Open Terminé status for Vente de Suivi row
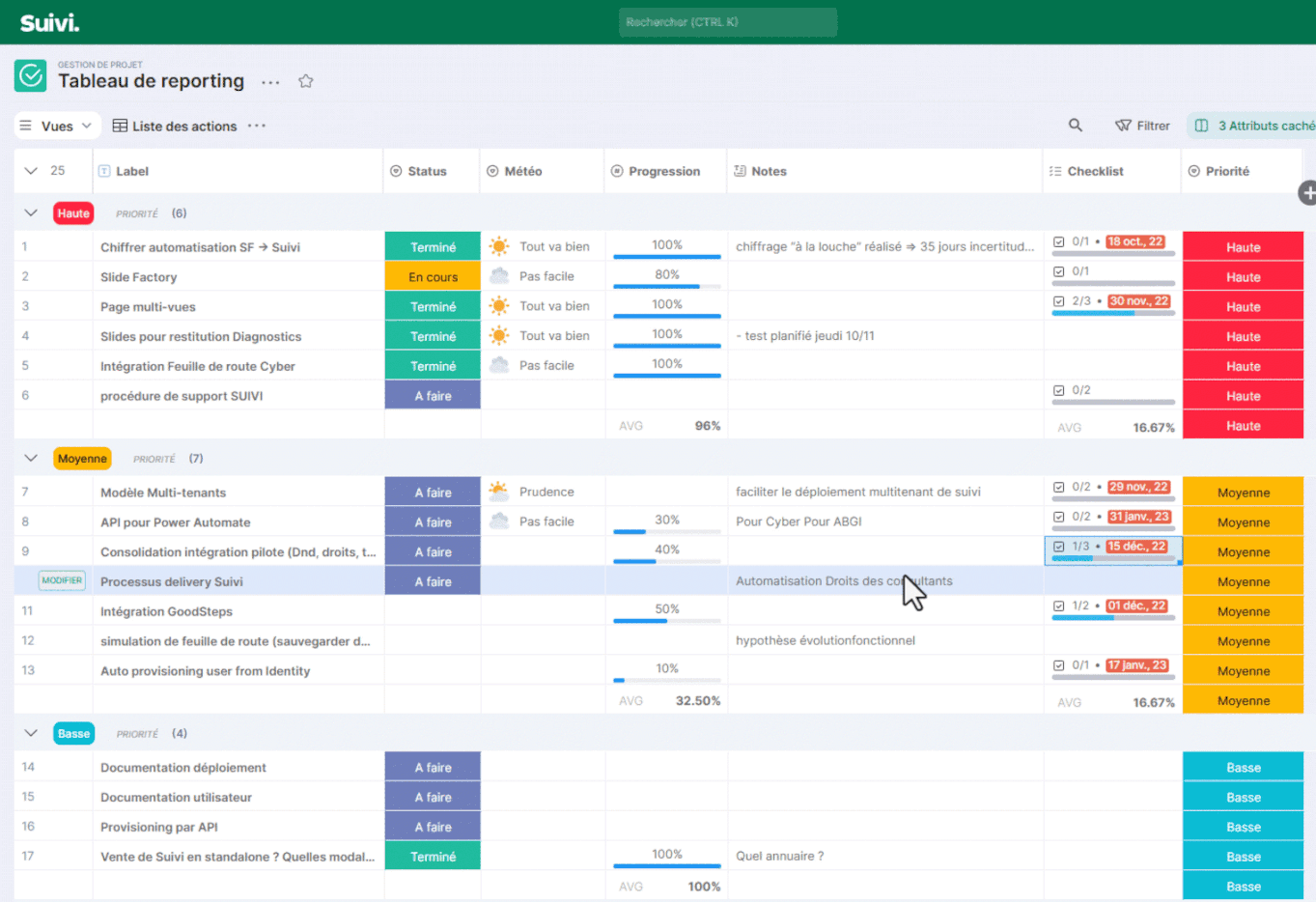This screenshot has width=1316, height=902. click(433, 856)
